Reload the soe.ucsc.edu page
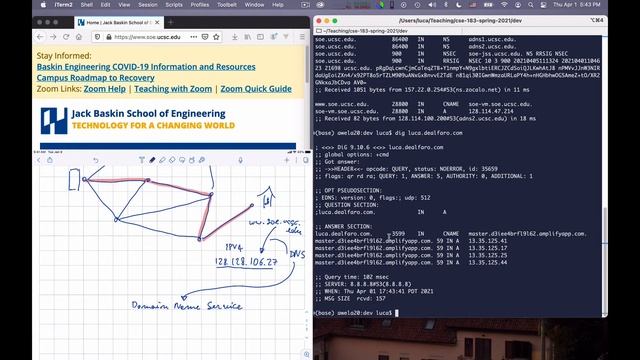Screen dimensions: 640x360 click(66, 37)
